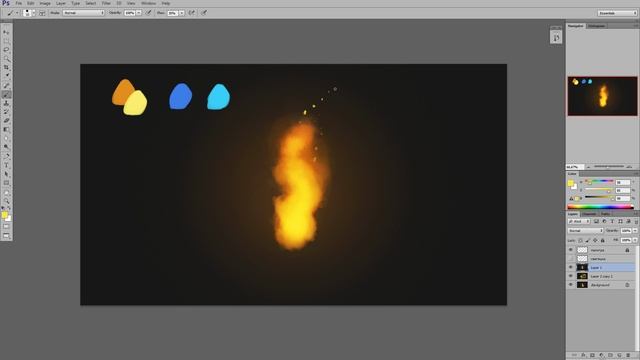Click Add layer style fx icon
The height and width of the screenshot is (360, 640).
[x=584, y=356]
